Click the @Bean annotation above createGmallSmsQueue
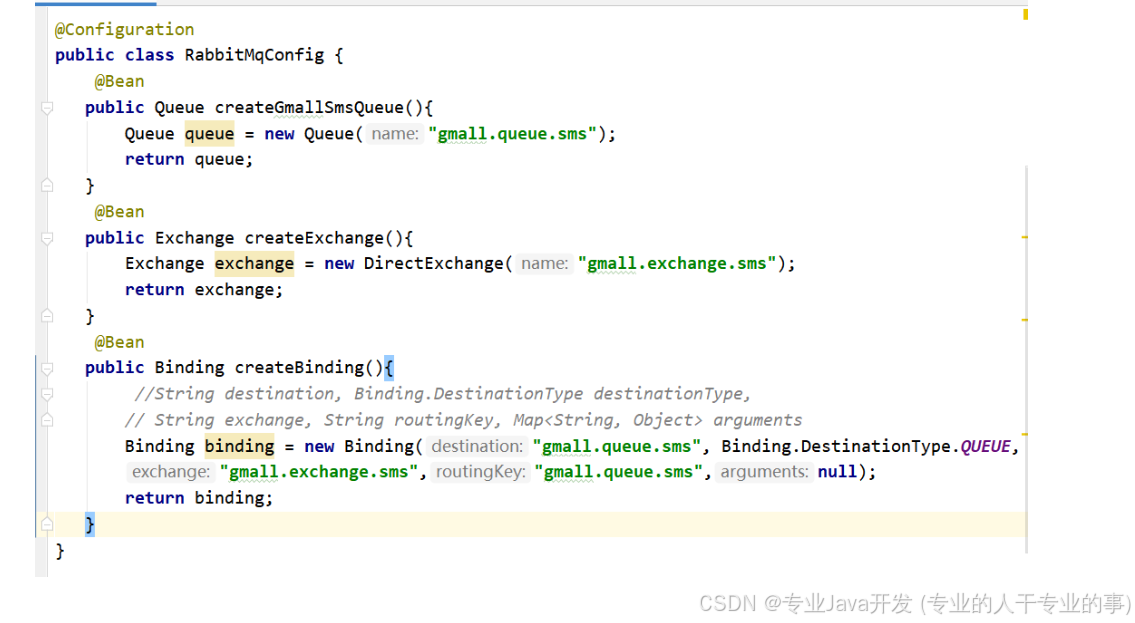 point(119,82)
